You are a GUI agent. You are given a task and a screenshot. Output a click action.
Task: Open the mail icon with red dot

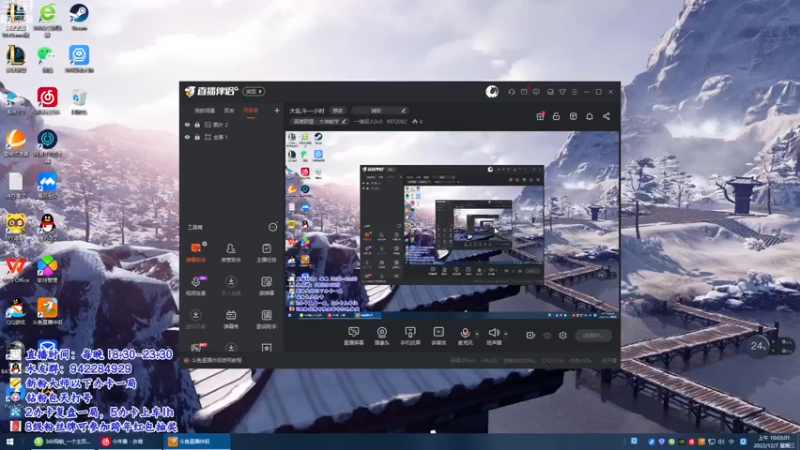coord(524,92)
